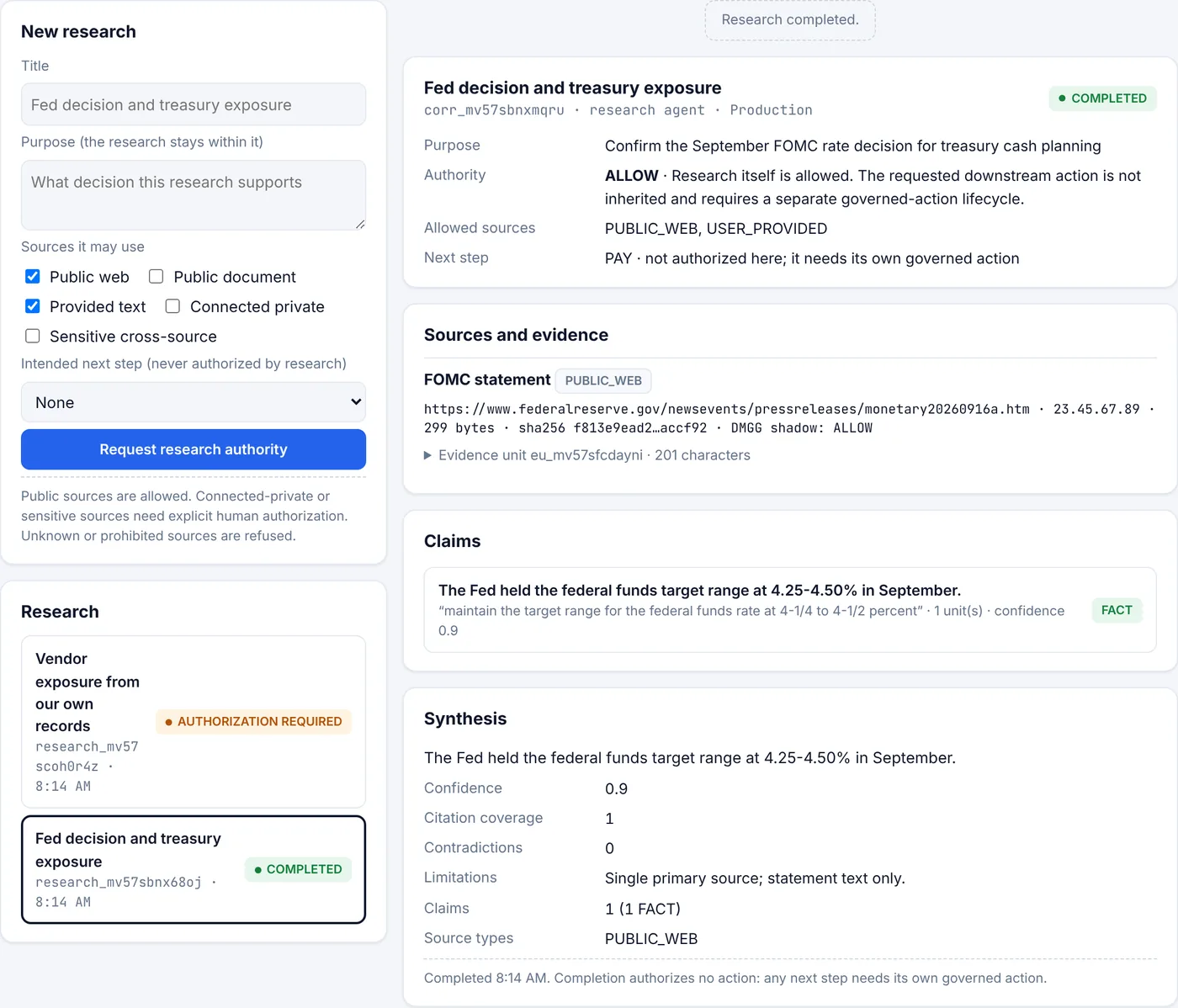Click the Synthesis summary sentence about the Fed
The height and width of the screenshot is (1008, 1178).
click(690, 758)
